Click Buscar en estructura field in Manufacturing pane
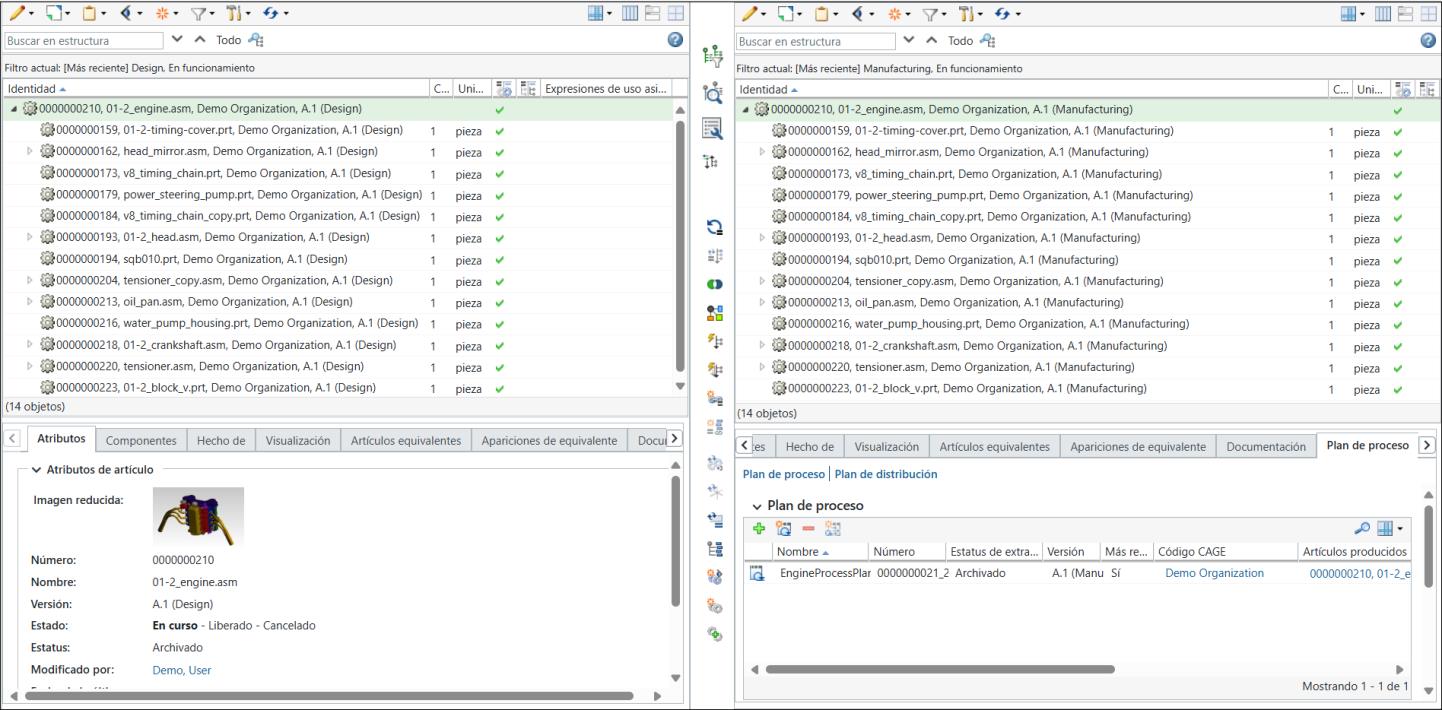The width and height of the screenshot is (1442, 710). 815,42
